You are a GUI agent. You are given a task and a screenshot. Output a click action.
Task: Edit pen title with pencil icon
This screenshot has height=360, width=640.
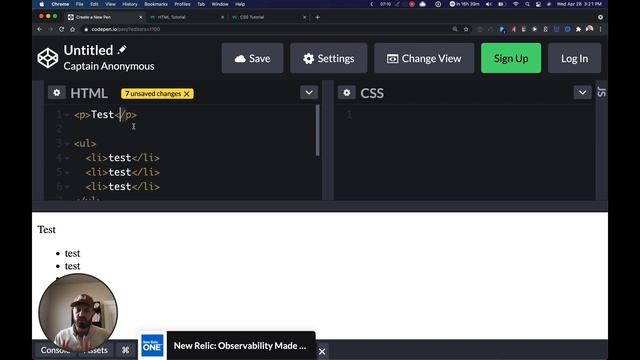[x=122, y=50]
